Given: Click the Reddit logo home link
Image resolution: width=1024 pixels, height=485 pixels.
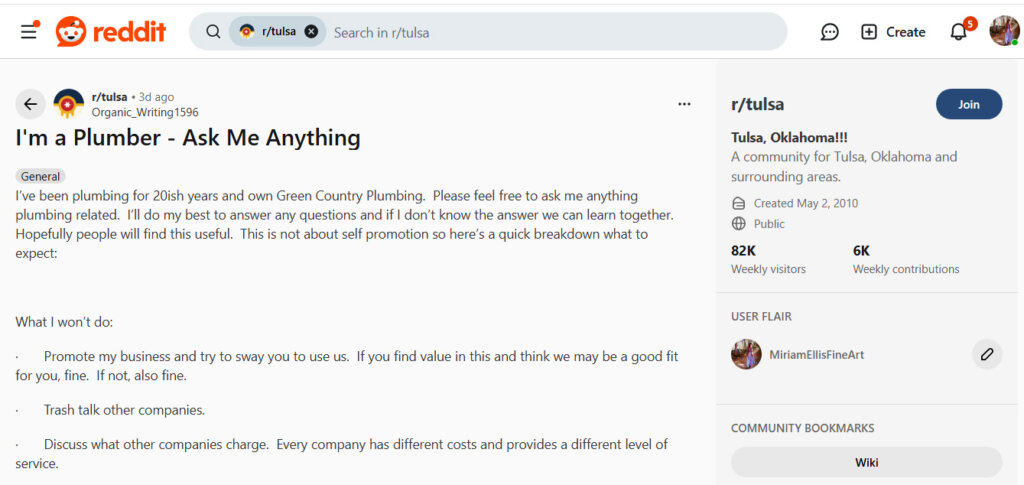Looking at the screenshot, I should tap(111, 31).
